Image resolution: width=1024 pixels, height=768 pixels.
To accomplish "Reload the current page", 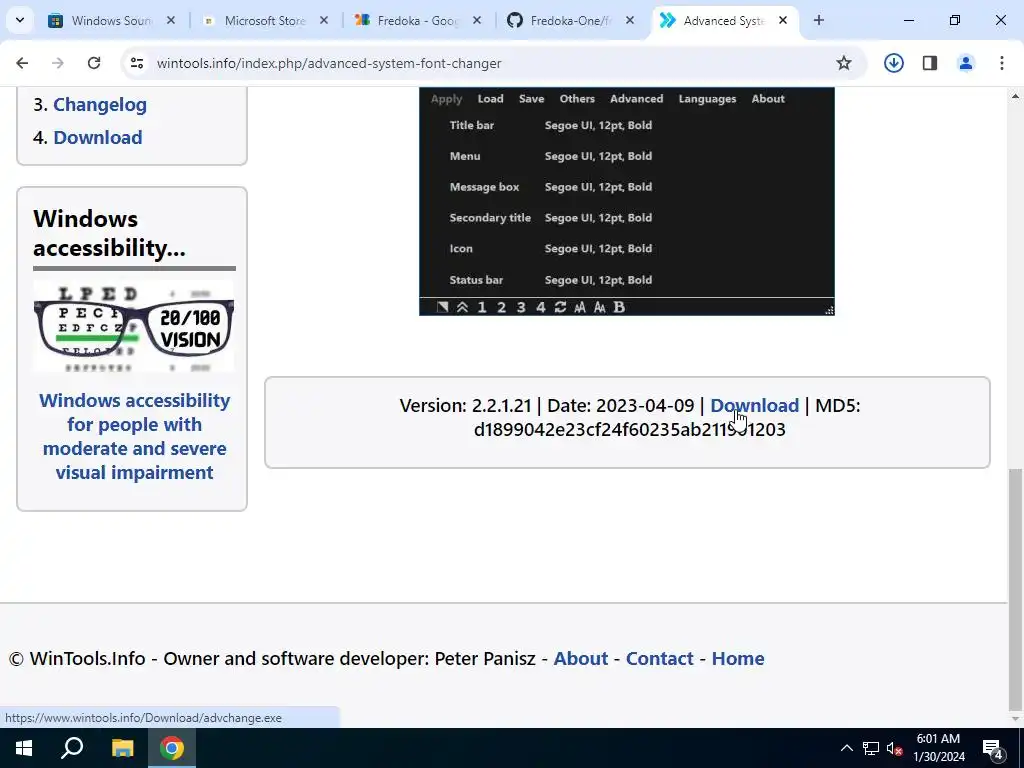I will (94, 63).
